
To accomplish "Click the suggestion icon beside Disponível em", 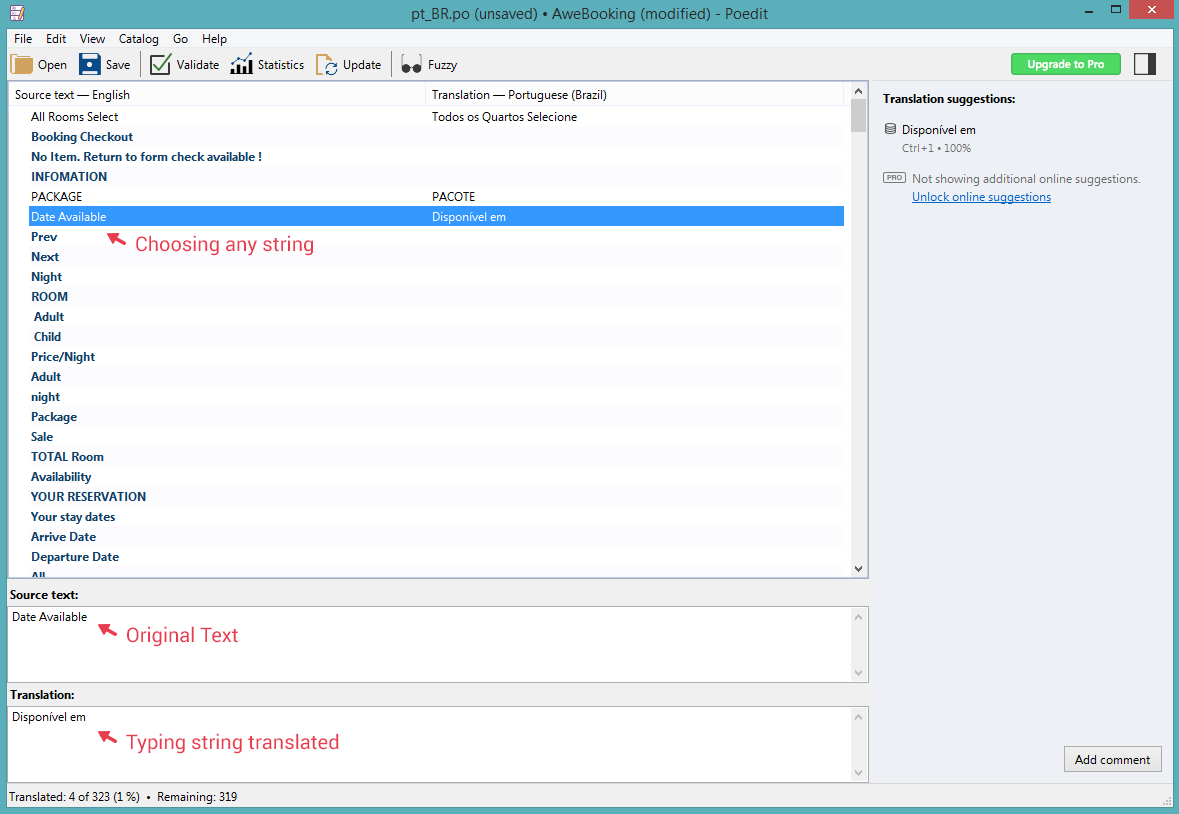I will coord(889,129).
